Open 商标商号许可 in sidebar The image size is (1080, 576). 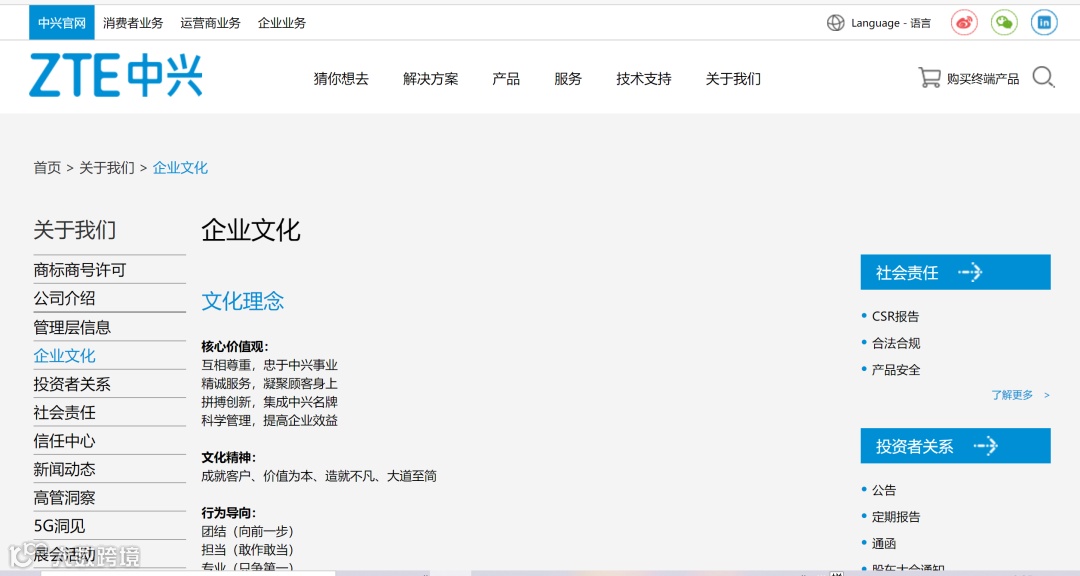pos(80,270)
